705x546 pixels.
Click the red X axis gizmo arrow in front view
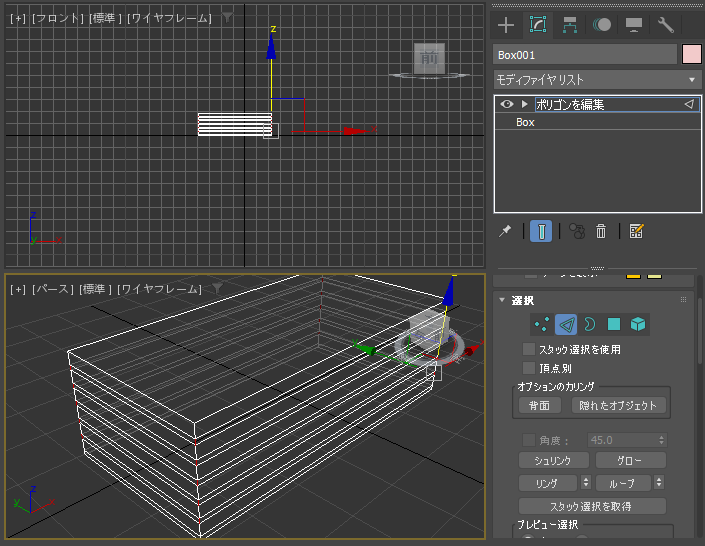point(356,131)
